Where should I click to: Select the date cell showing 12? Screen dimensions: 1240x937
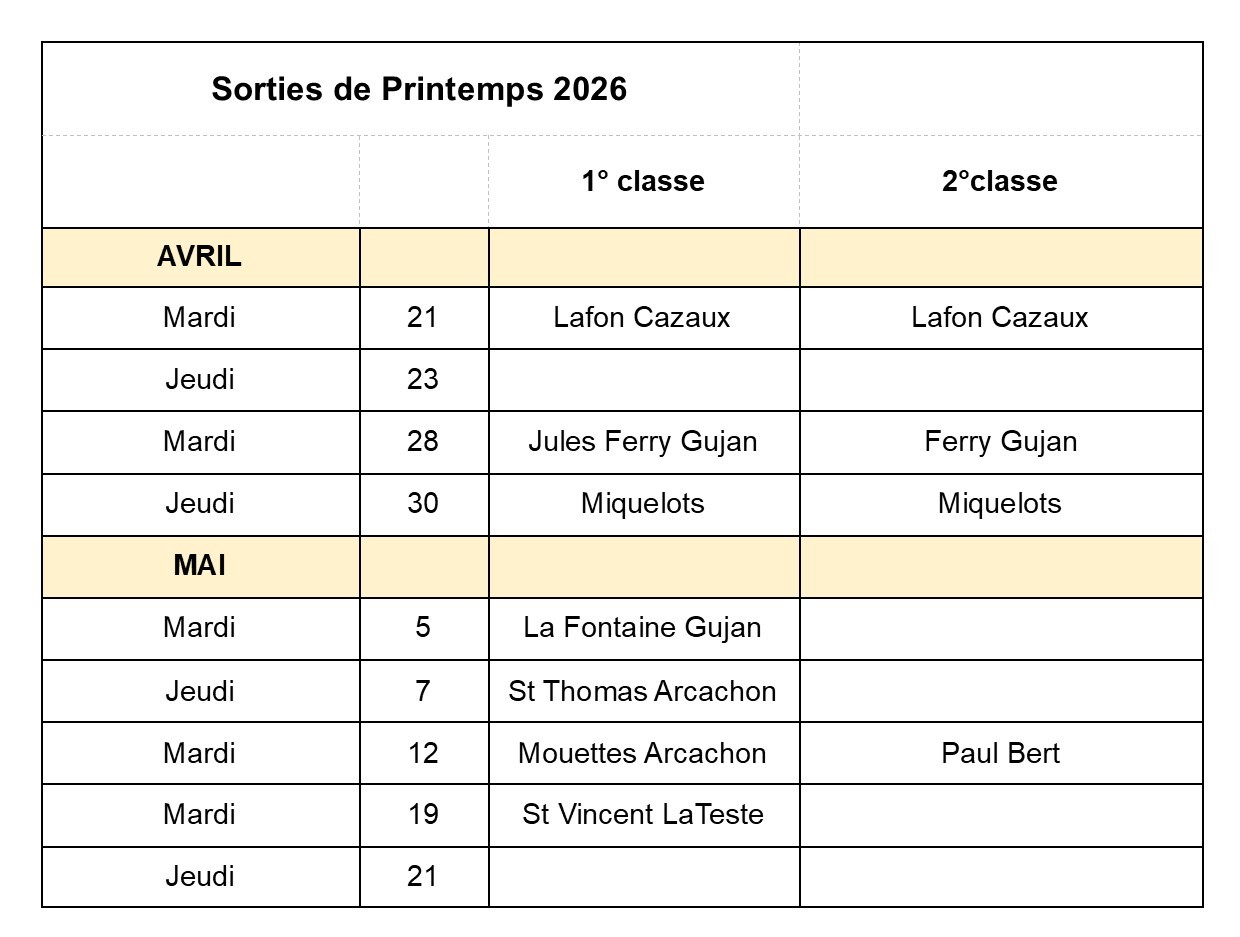coord(423,753)
